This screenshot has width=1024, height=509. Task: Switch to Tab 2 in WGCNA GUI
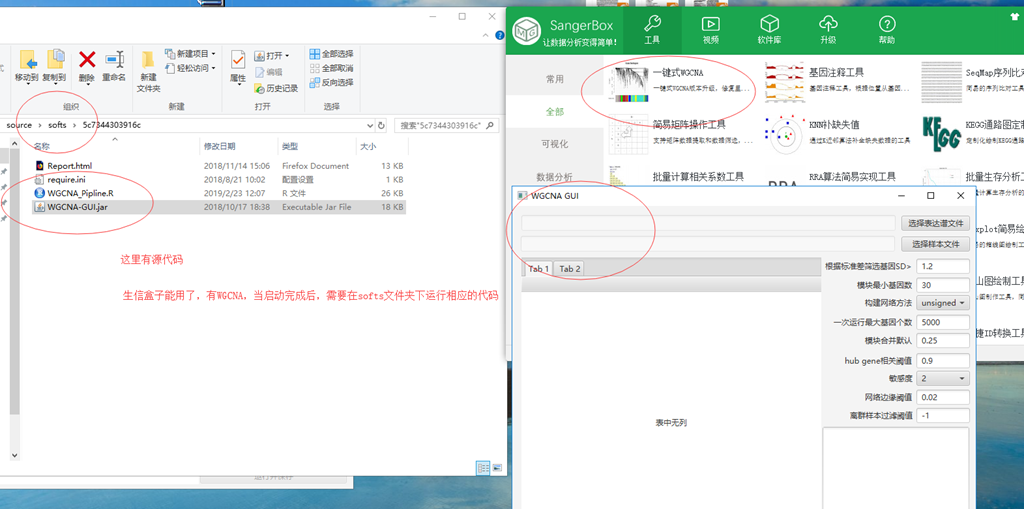coord(569,269)
